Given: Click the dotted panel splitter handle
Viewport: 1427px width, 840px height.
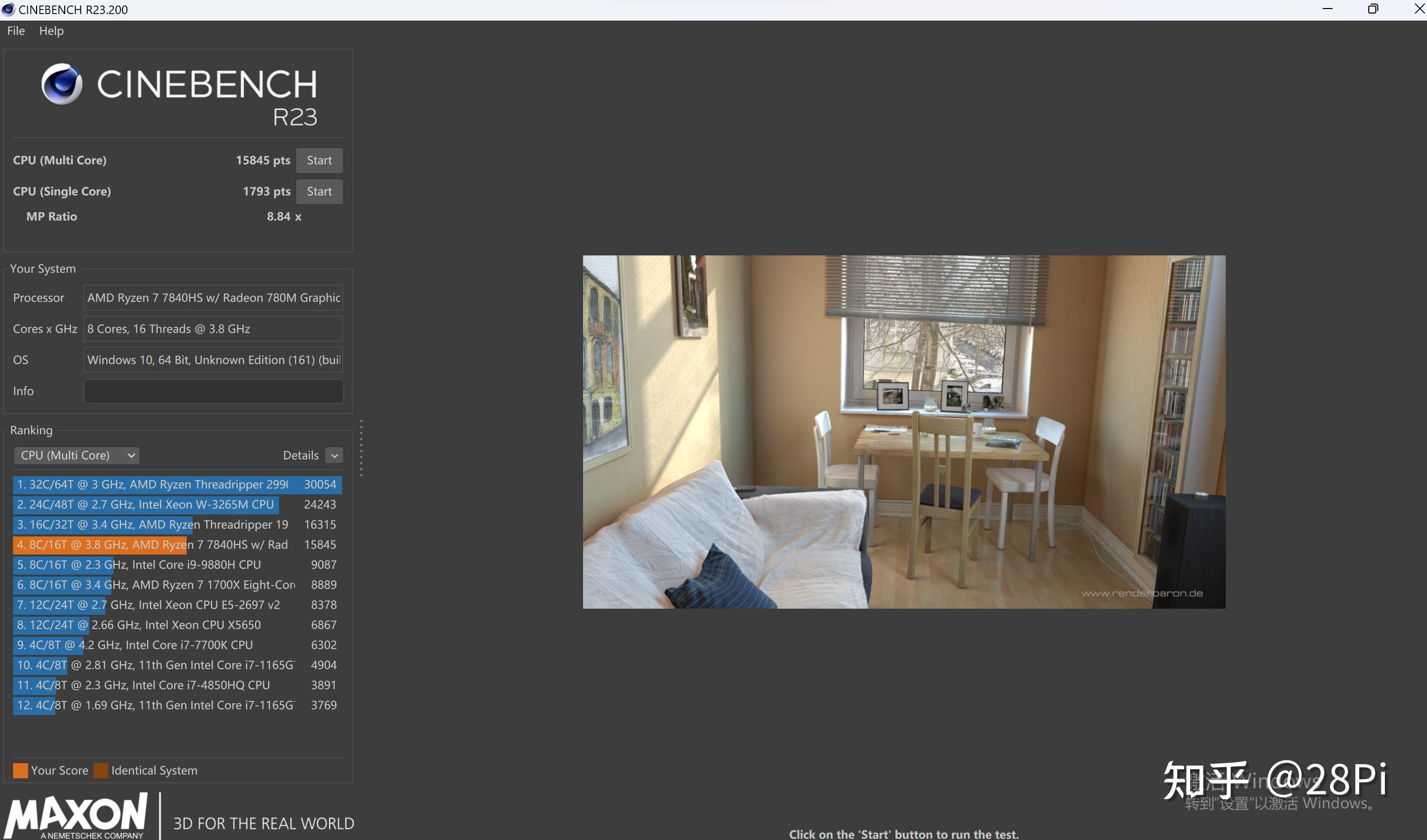Looking at the screenshot, I should [x=361, y=448].
